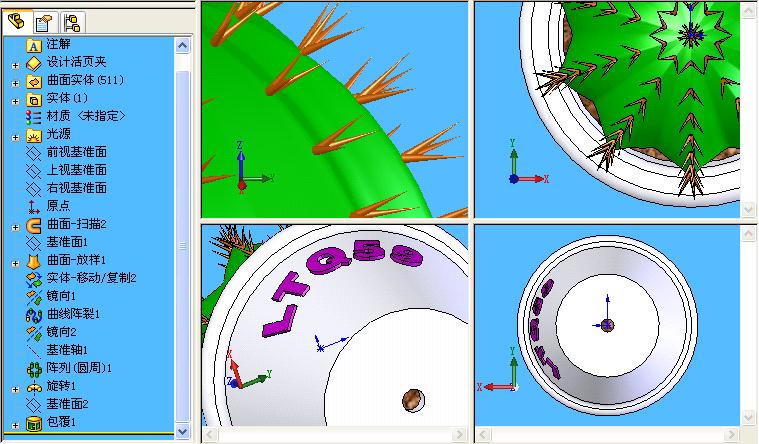
Task: Click the 旋转1 revolve feature icon
Action: [x=33, y=387]
